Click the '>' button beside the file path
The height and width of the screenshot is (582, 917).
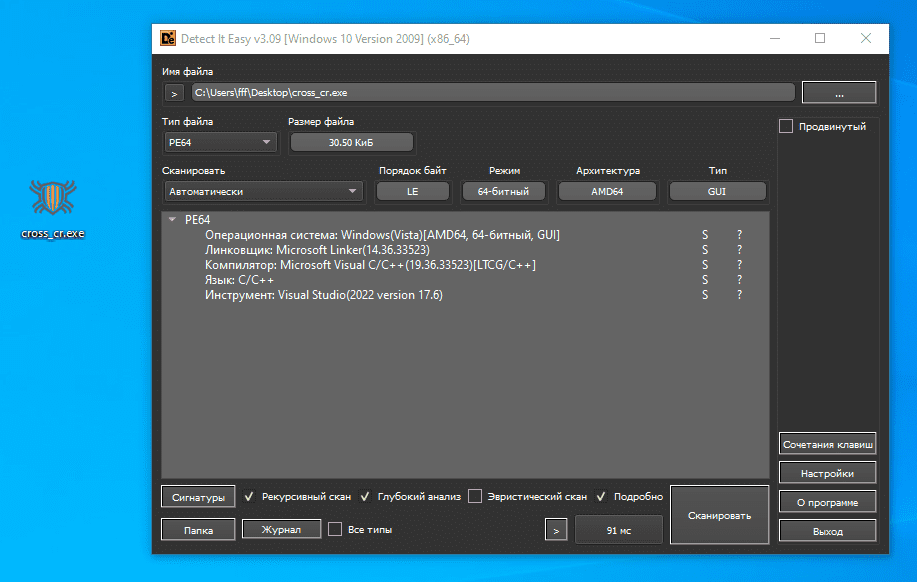point(174,93)
